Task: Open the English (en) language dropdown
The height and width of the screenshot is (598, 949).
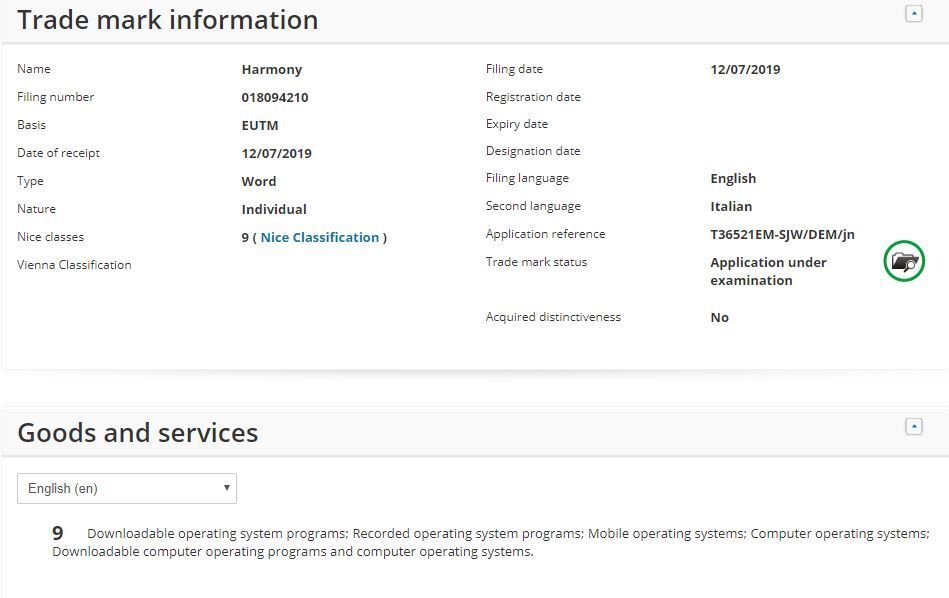Action: [127, 488]
